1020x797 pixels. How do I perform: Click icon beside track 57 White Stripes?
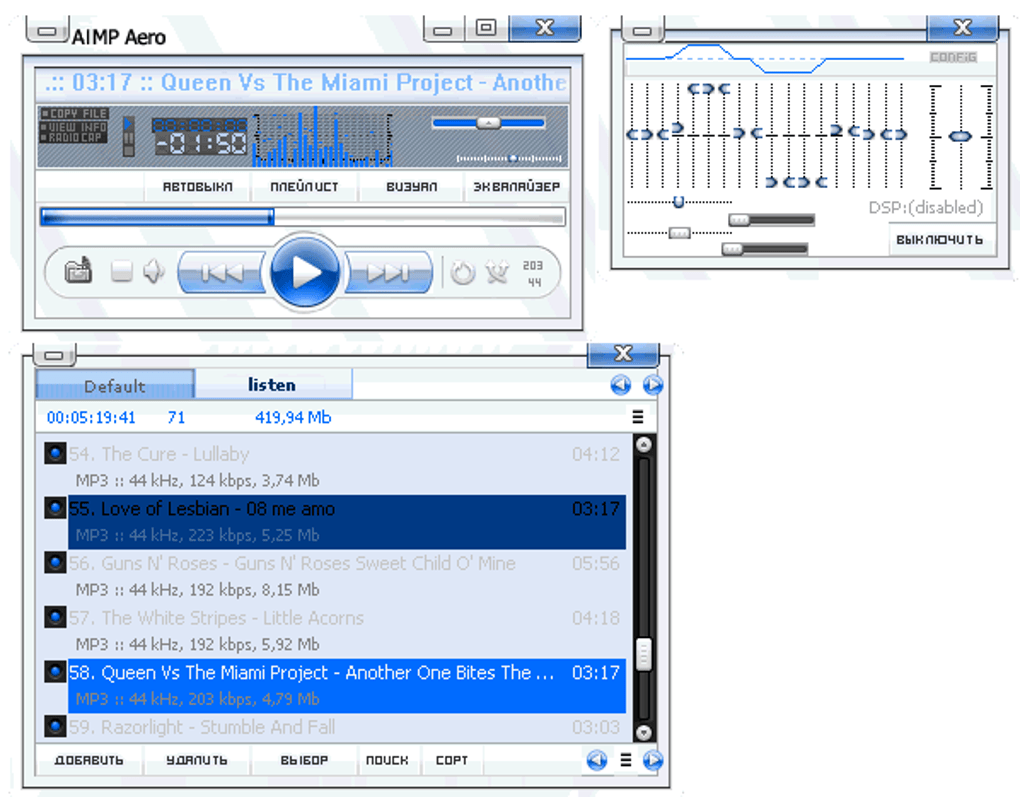[55, 617]
